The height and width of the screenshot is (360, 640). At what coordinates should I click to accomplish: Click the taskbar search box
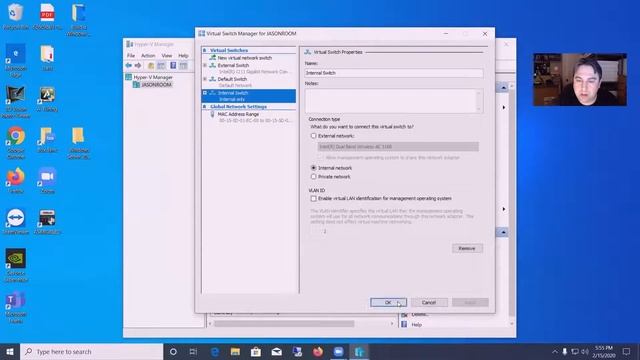[92, 351]
